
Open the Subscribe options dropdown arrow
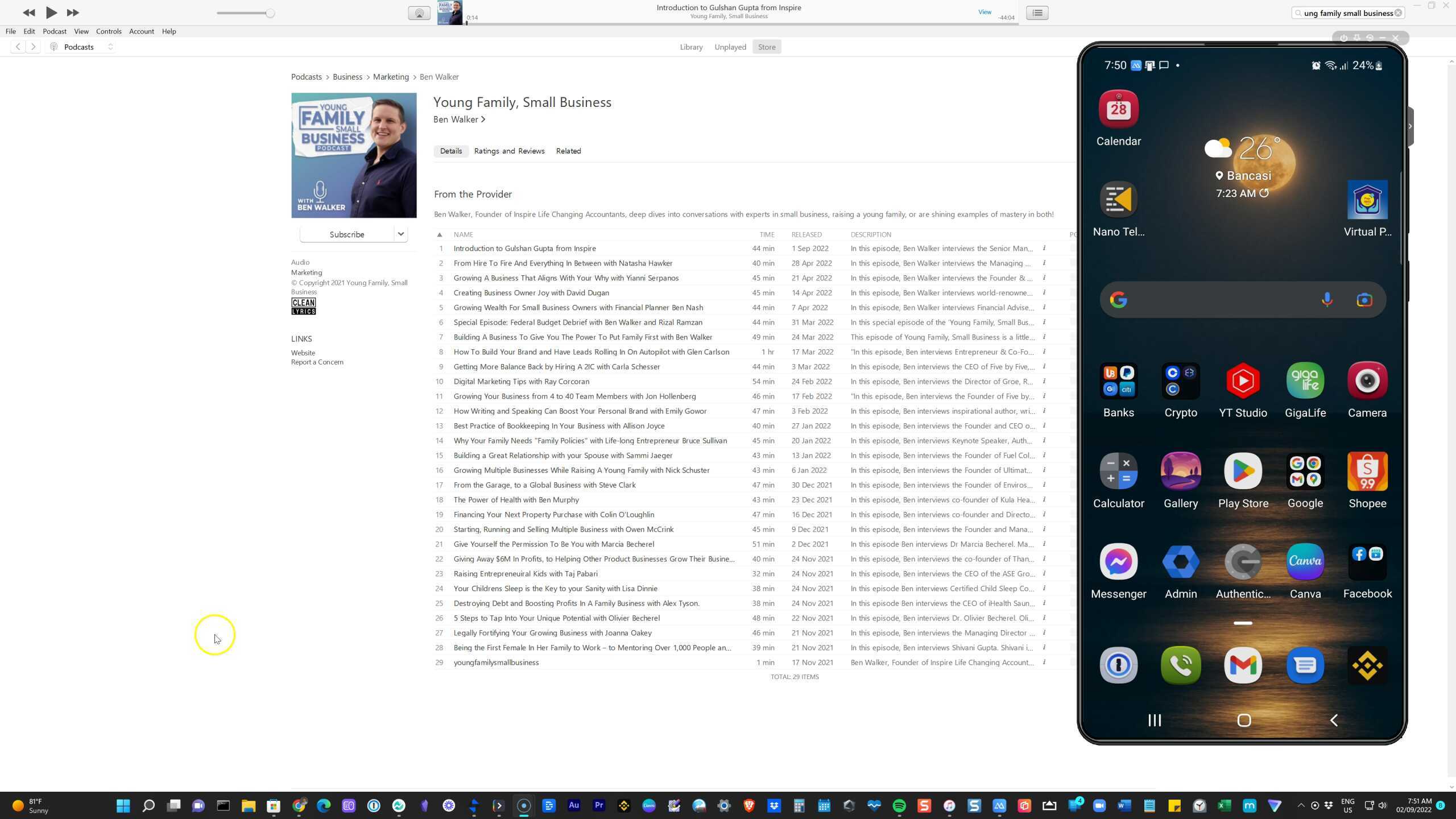tap(401, 234)
